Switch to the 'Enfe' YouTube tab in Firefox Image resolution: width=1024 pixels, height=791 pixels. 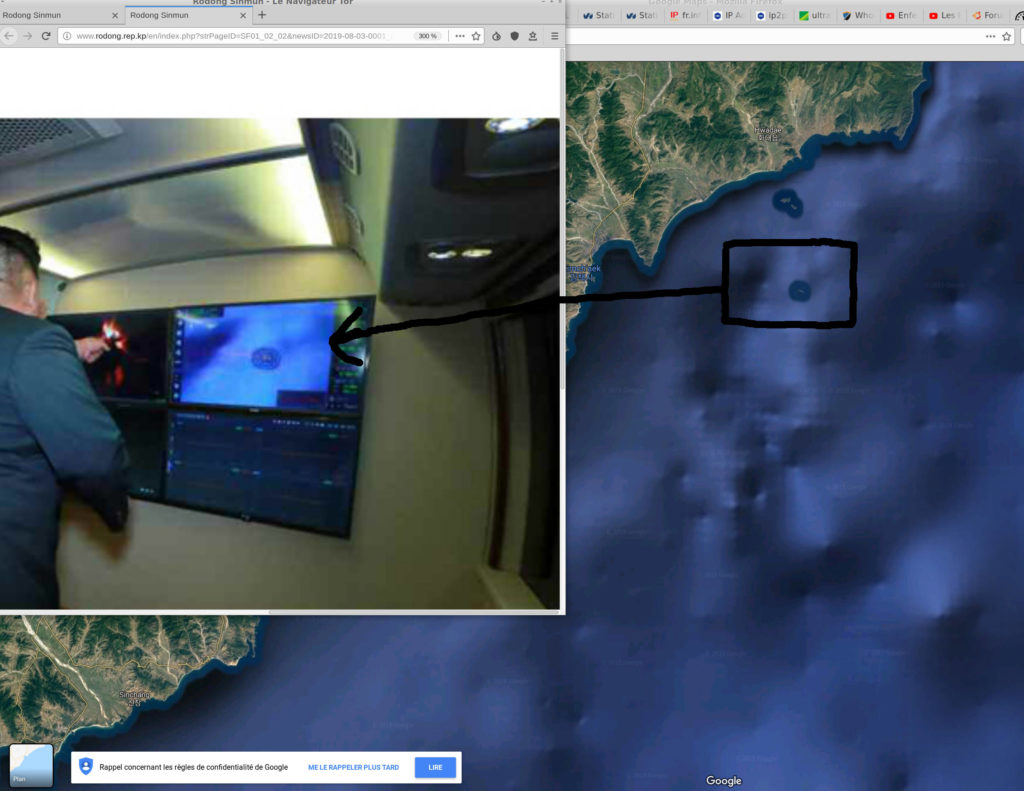point(900,15)
